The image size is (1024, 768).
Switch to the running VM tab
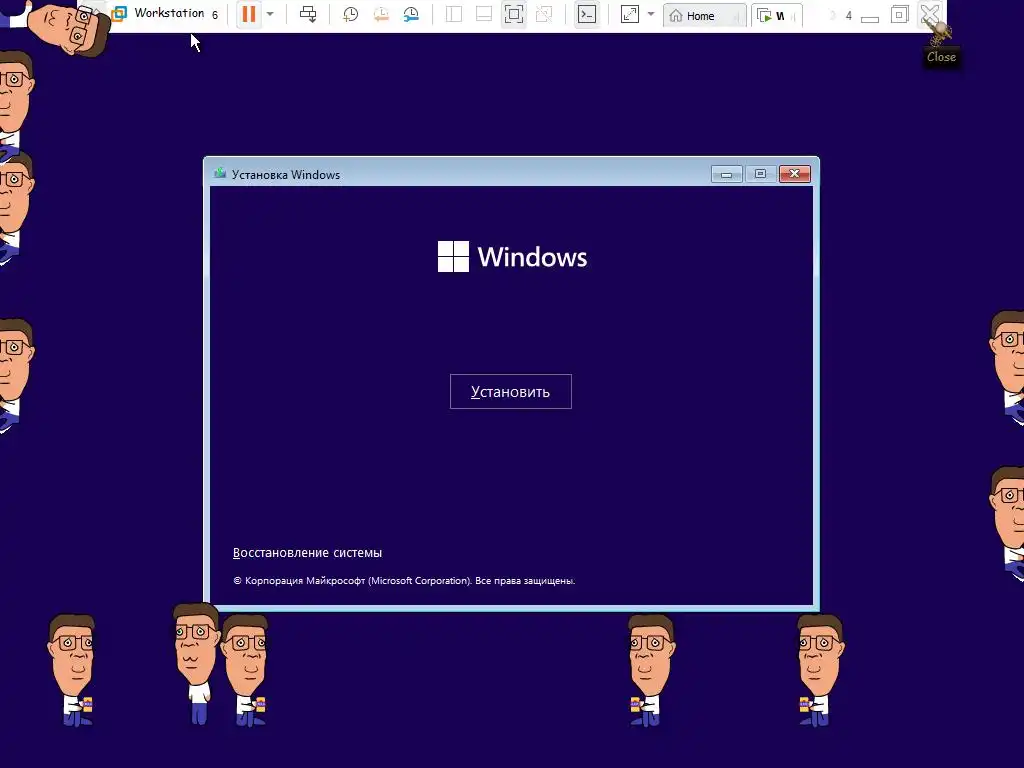click(776, 16)
